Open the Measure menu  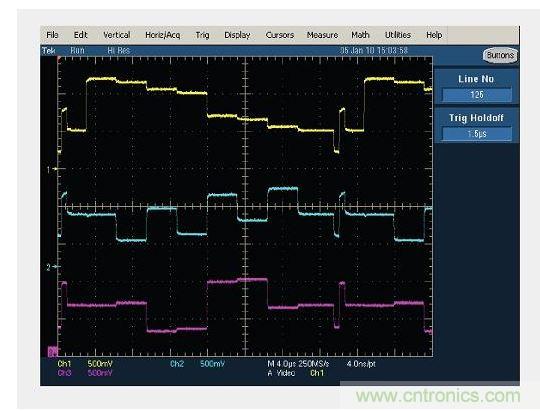322,35
